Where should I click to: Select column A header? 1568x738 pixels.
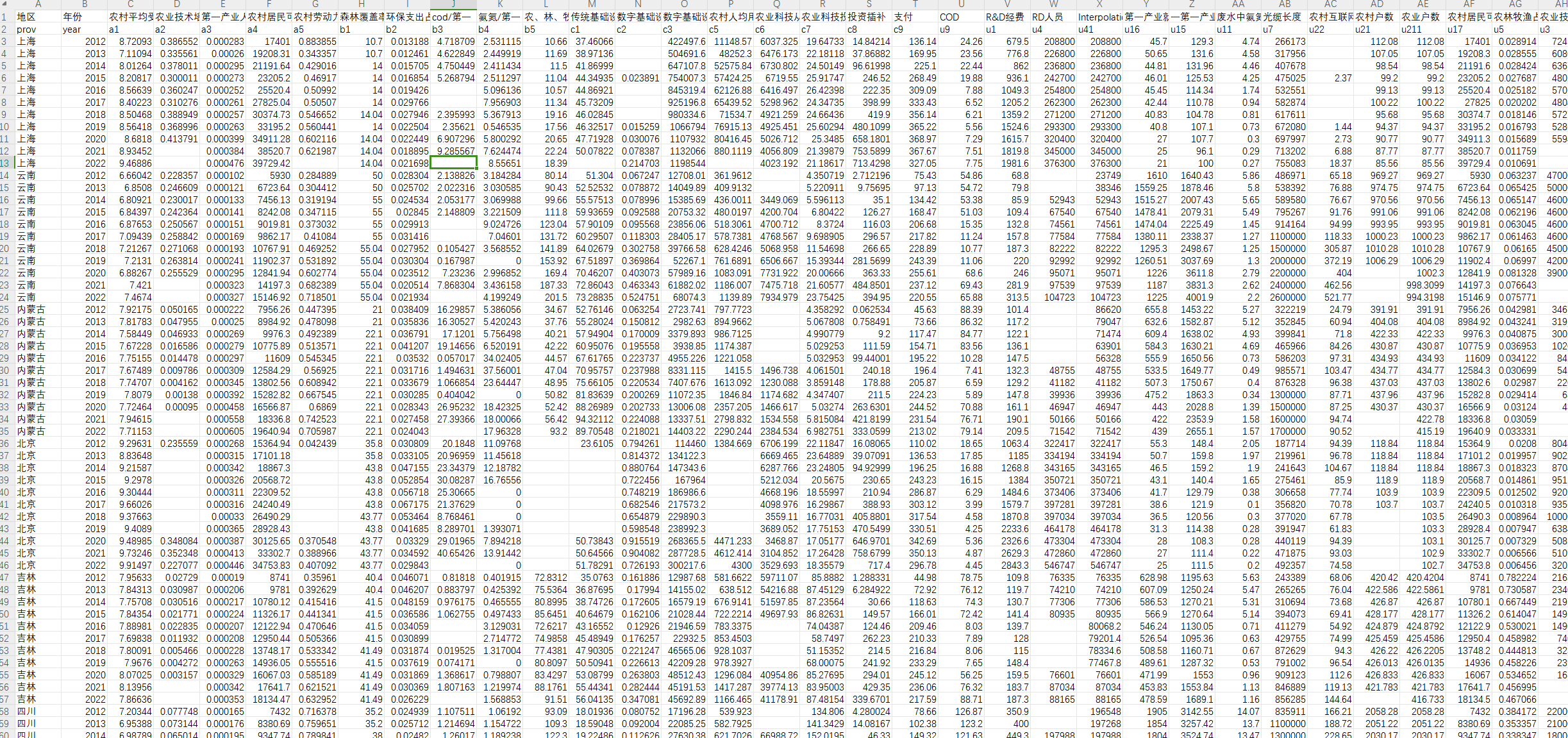pos(38,4)
